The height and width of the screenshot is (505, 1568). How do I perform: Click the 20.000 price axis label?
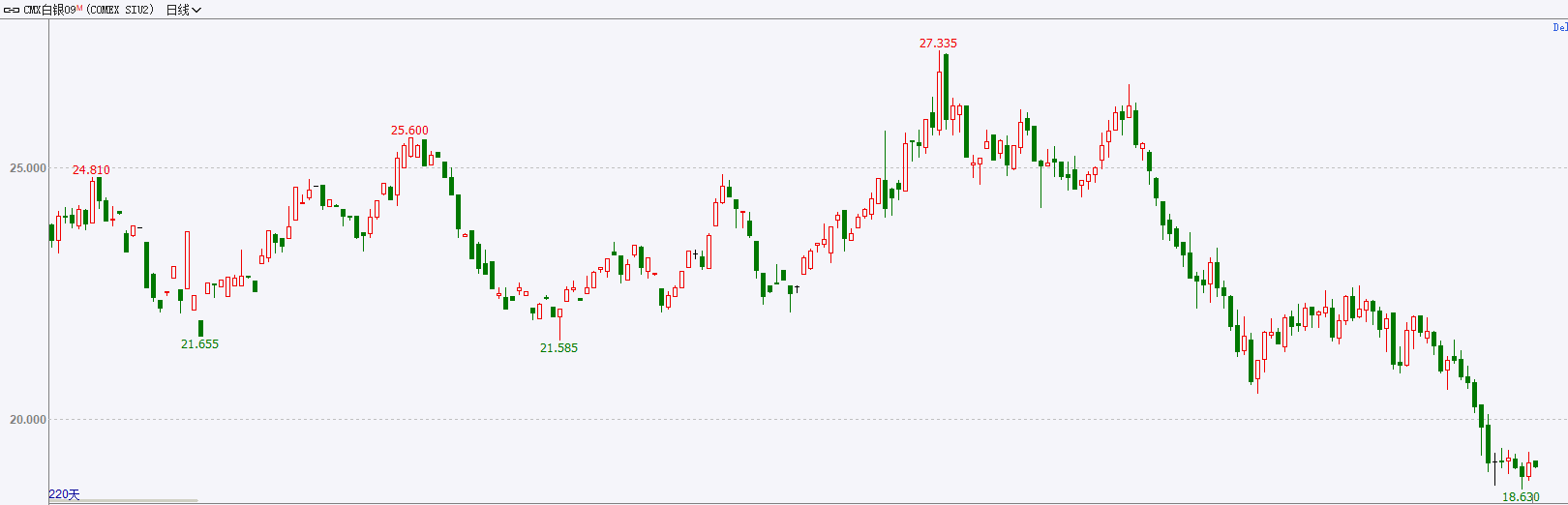[x=28, y=420]
